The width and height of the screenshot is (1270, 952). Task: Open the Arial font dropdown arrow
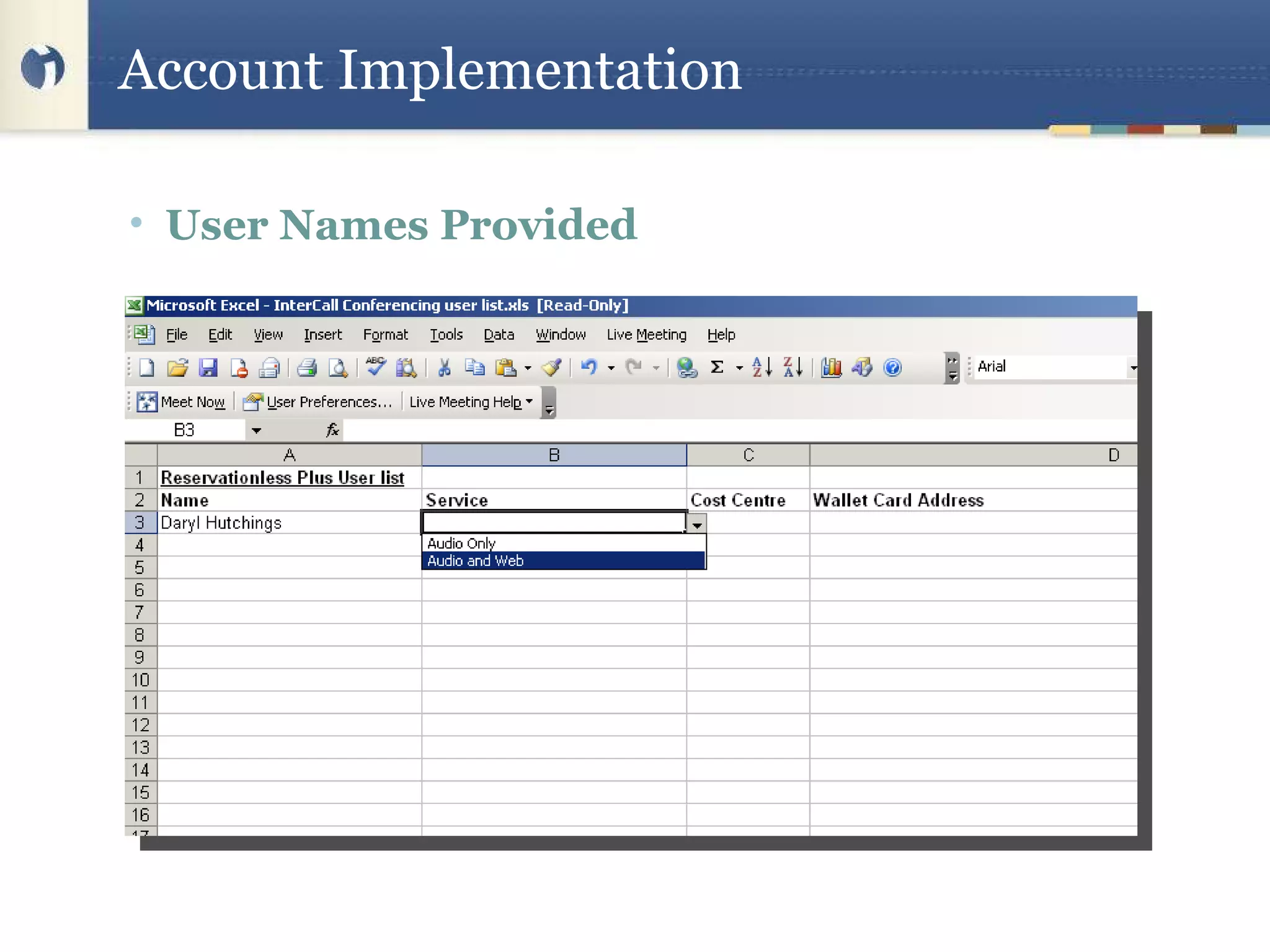tap(1132, 368)
